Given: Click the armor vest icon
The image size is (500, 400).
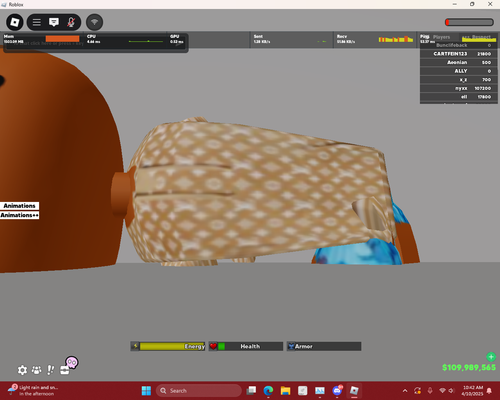Looking at the screenshot, I should [291, 346].
